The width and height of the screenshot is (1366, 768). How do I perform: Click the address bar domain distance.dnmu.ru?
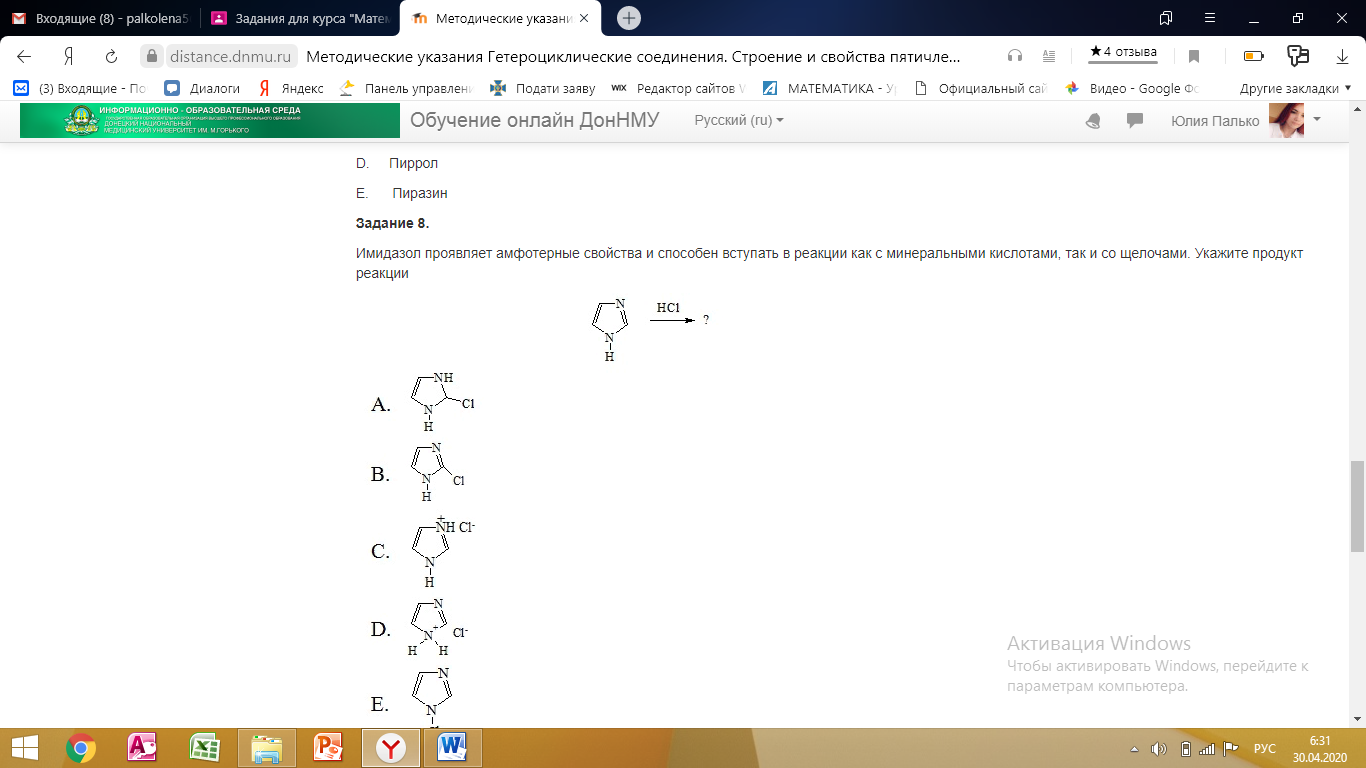point(231,57)
